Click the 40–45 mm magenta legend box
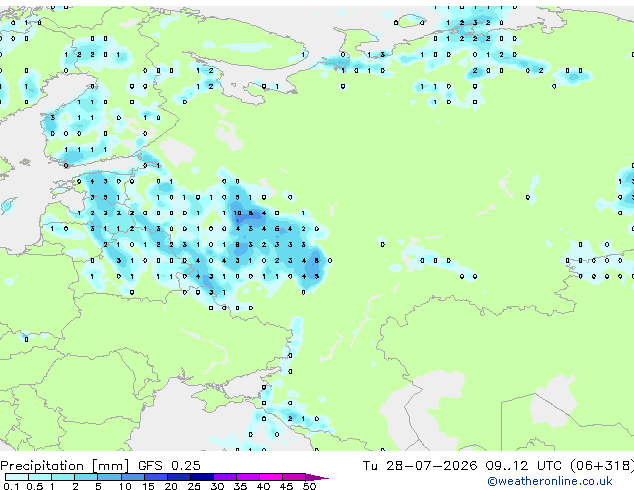634x490 pixels. pos(271,477)
